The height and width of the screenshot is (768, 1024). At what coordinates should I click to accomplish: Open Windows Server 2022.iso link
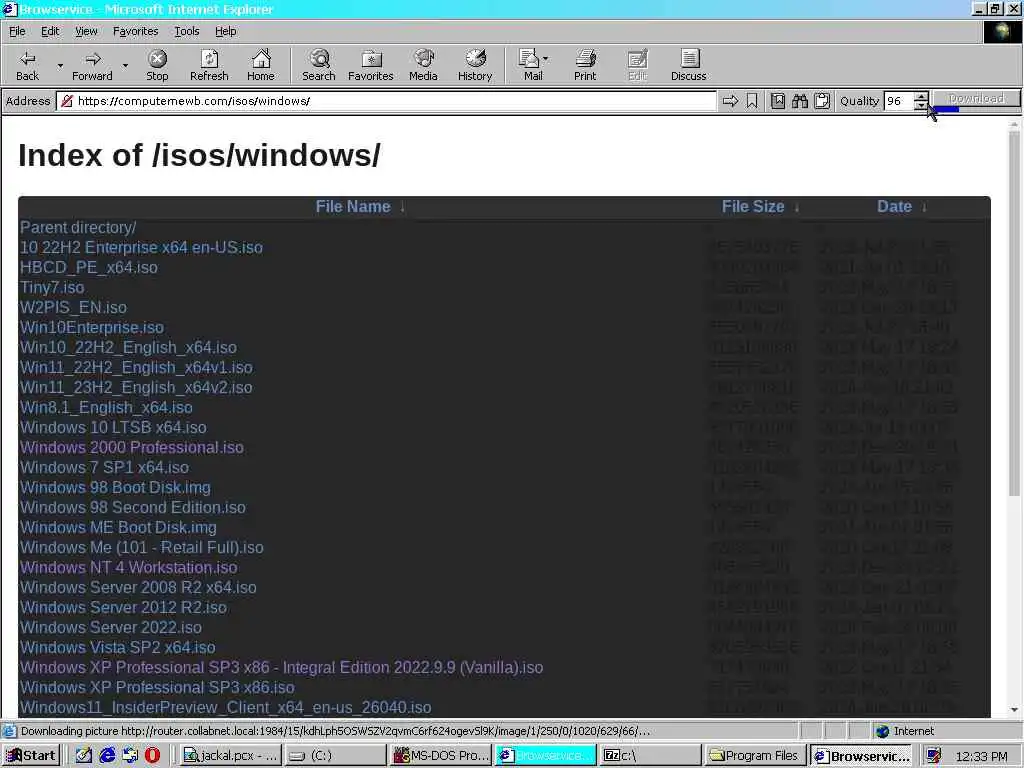pyautogui.click(x=111, y=628)
